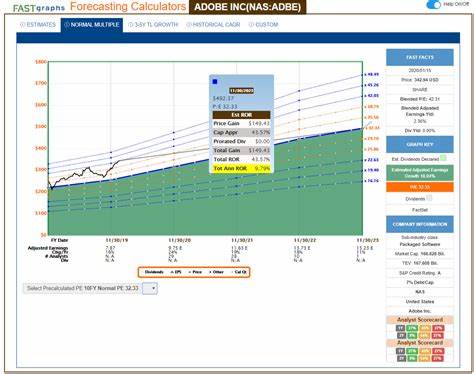This screenshot has height=374, width=474.
Task: Click the Packaged Software sub-industry text
Action: point(420,244)
